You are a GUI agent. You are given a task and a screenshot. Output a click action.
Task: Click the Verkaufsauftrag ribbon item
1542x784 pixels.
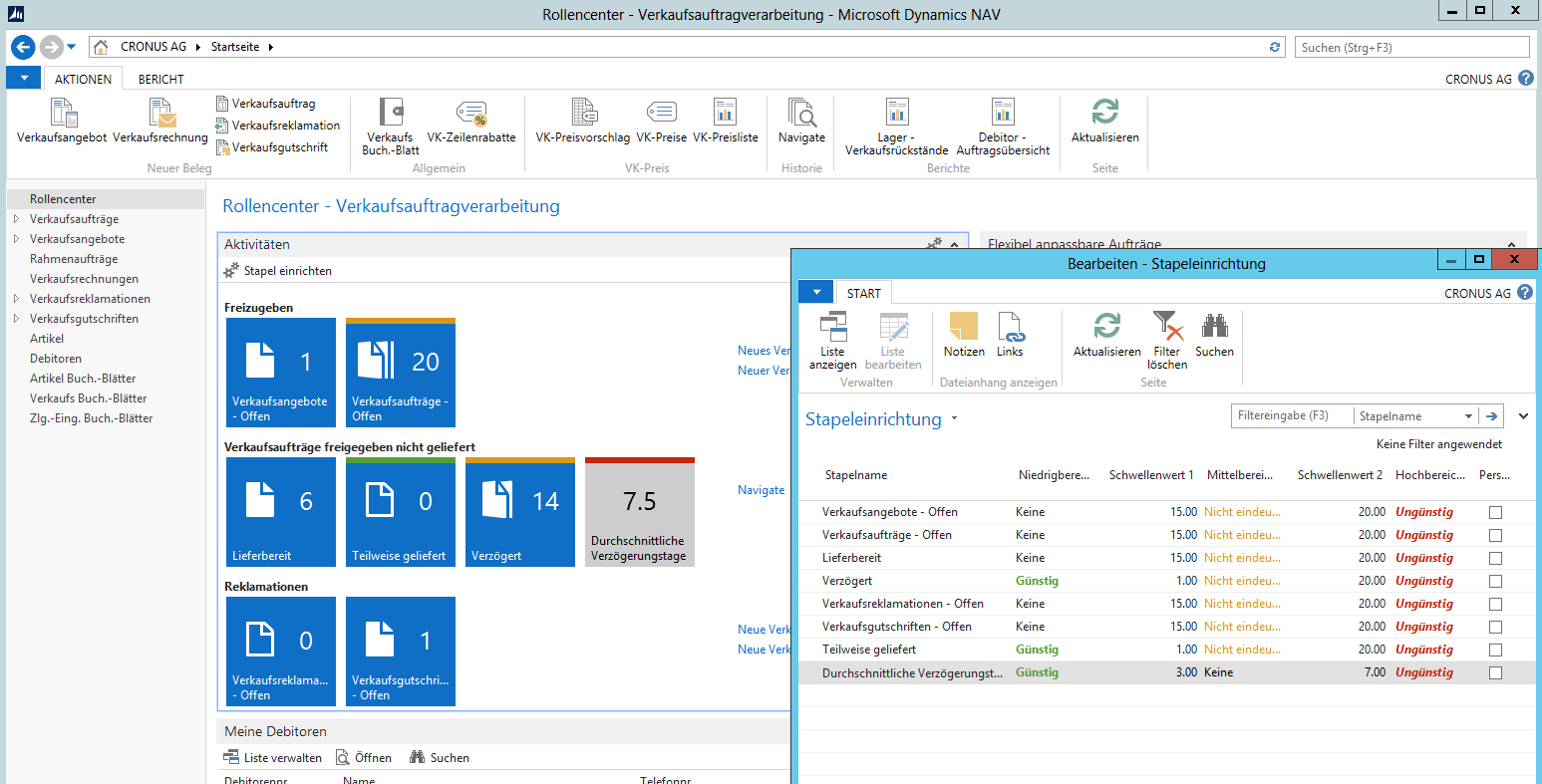265,104
